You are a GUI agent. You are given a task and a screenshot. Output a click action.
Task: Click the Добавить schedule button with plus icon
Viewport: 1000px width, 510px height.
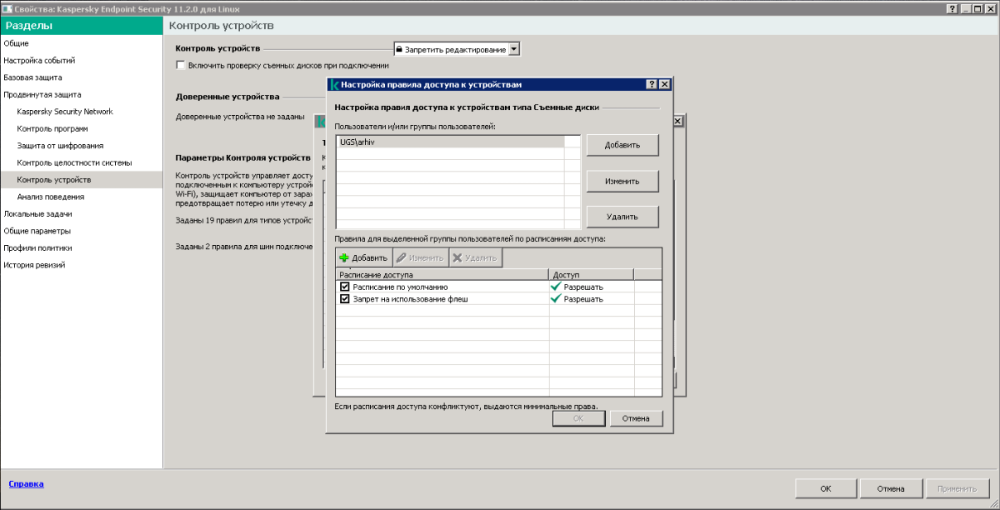click(363, 258)
